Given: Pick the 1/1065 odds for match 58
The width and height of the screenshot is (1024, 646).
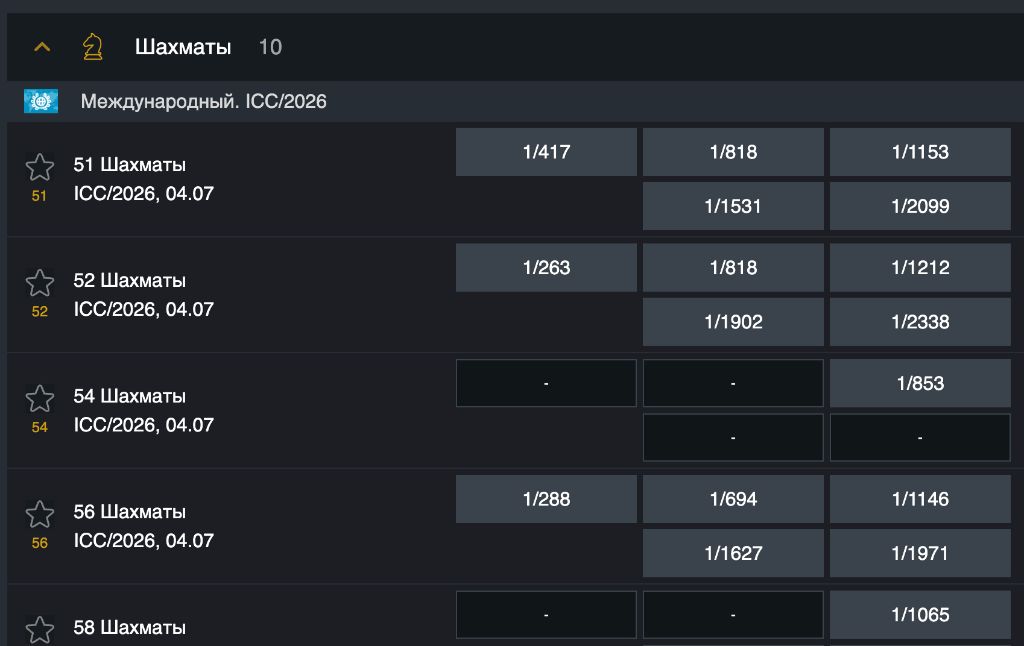Looking at the screenshot, I should pos(920,615).
